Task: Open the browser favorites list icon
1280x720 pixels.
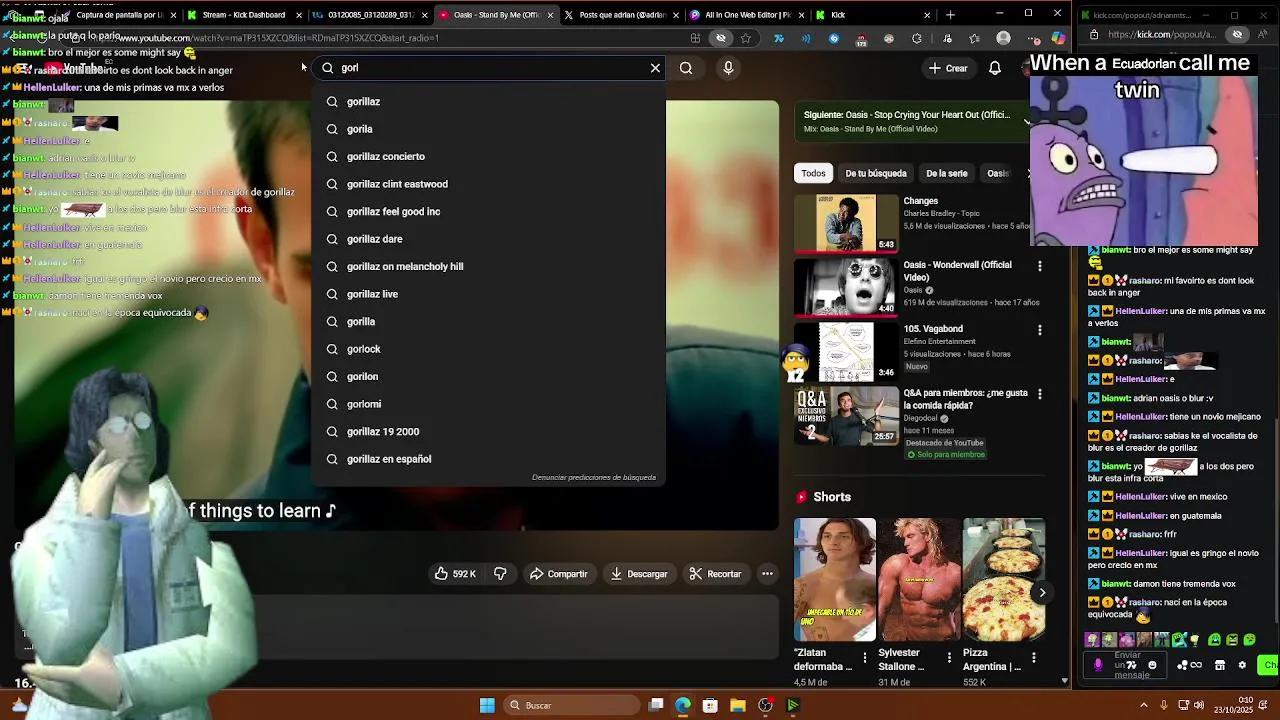Action: tap(974, 38)
